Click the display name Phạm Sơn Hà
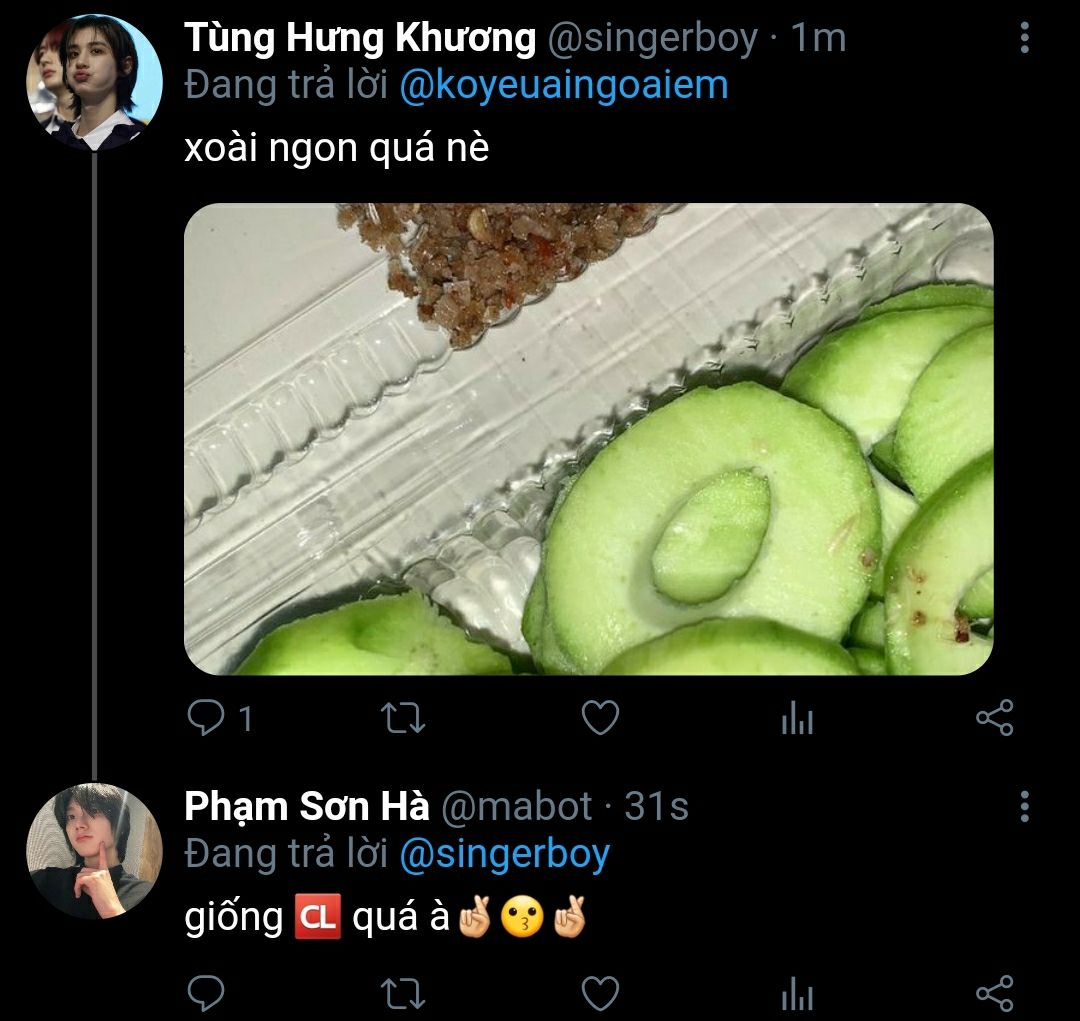The image size is (1080, 1021). tap(306, 806)
